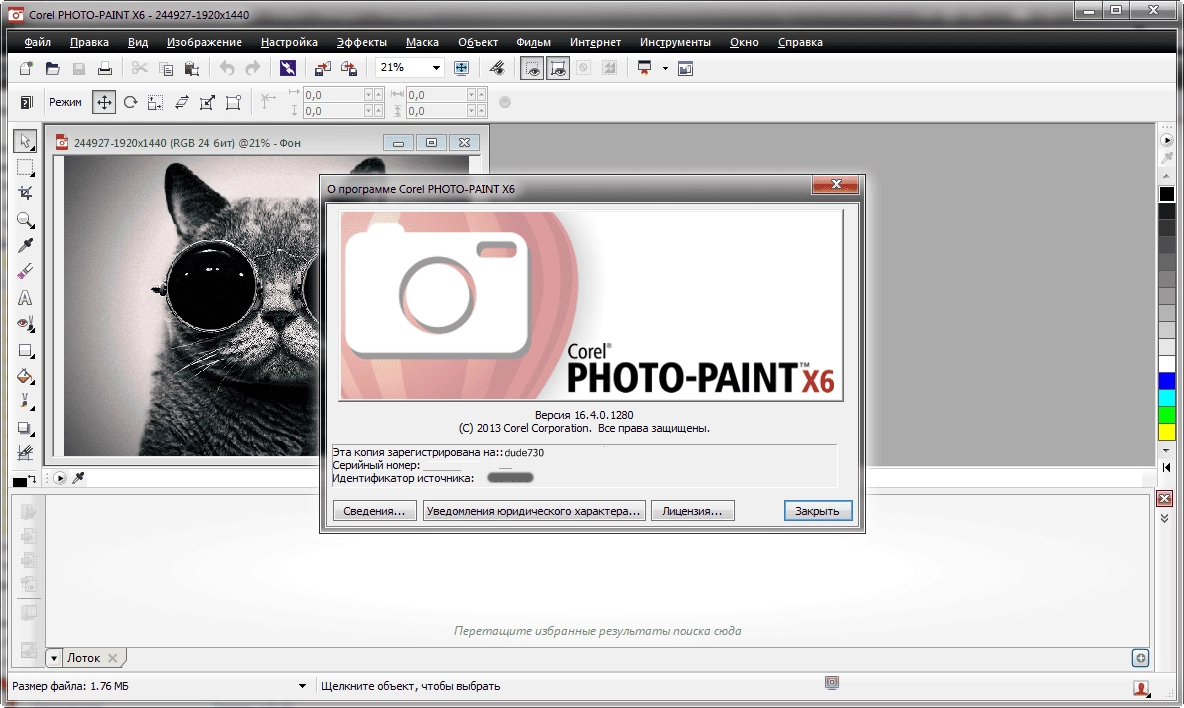Open the Лоток tray dropdown arrow
This screenshot has height=708, width=1184.
[x=54, y=658]
